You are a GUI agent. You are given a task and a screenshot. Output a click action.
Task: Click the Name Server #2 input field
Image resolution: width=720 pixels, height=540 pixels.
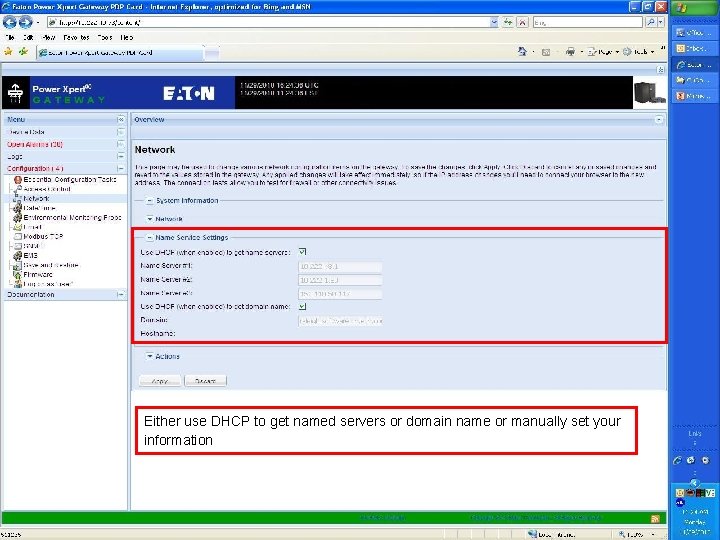pyautogui.click(x=340, y=280)
